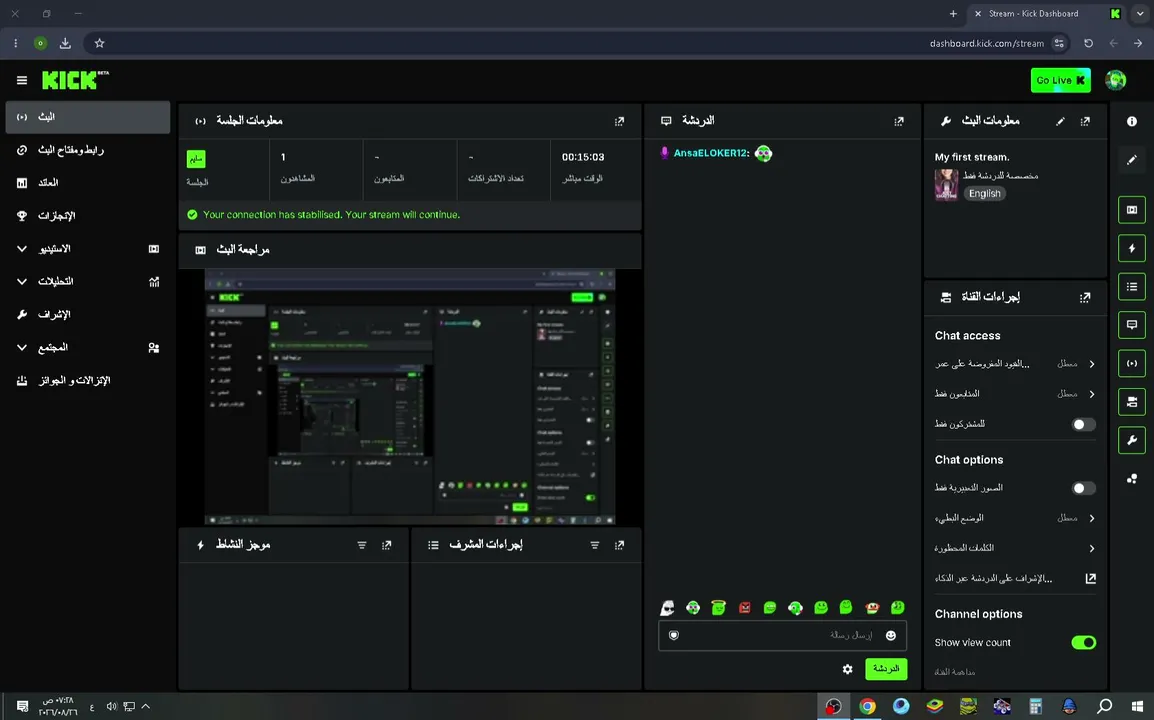Image resolution: width=1154 pixels, height=720 pixels.
Task: Reload the dashboard page
Action: 1088,43
